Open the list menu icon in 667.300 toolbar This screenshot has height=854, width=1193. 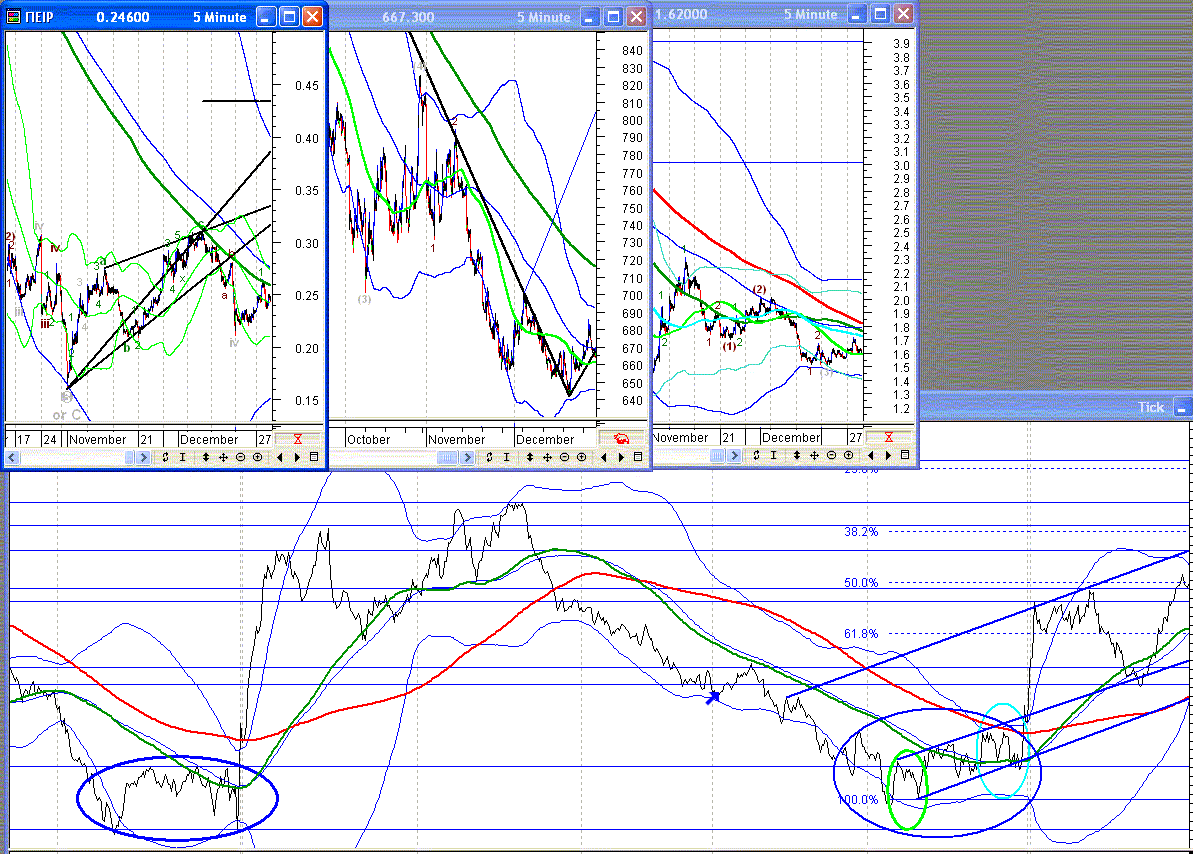tap(637, 457)
